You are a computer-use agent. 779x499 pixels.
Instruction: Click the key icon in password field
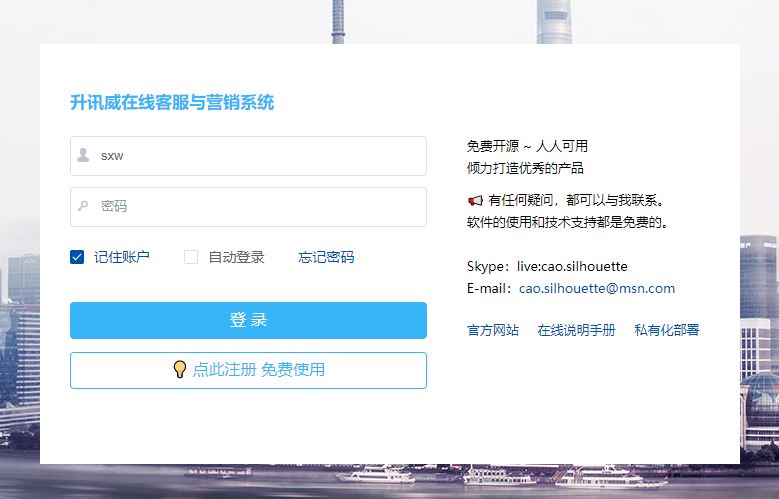pos(83,205)
